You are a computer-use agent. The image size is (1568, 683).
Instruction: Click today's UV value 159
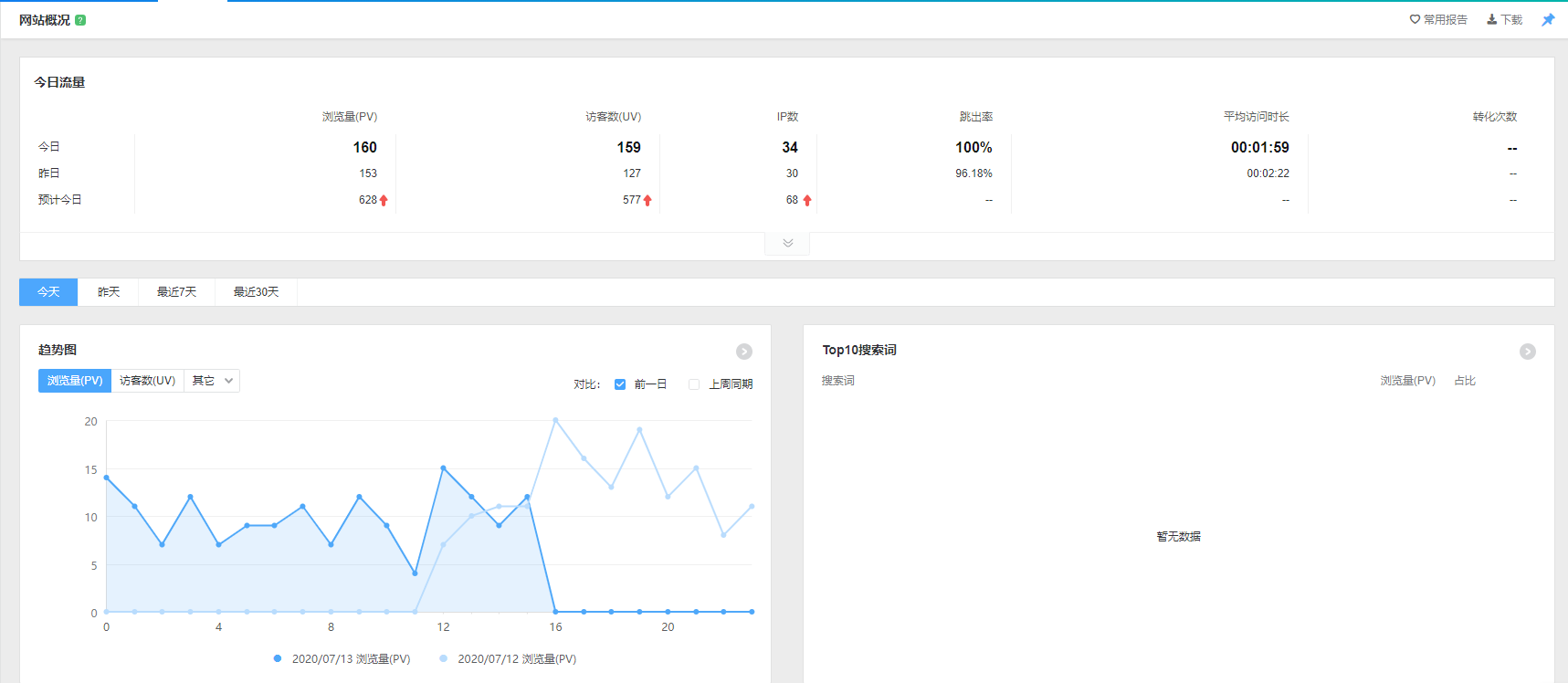[x=629, y=147]
